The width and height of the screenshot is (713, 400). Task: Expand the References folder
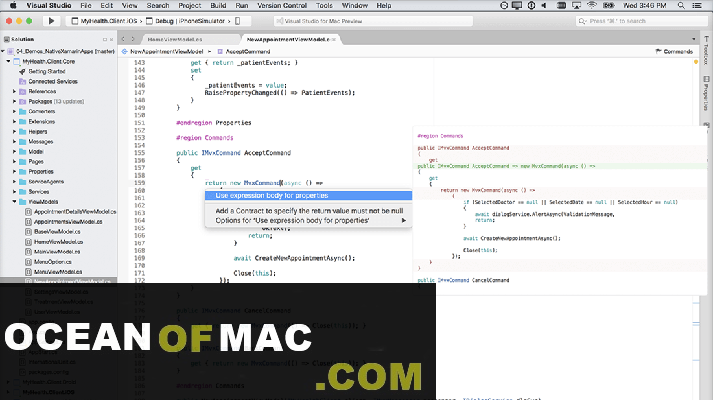(x=14, y=91)
